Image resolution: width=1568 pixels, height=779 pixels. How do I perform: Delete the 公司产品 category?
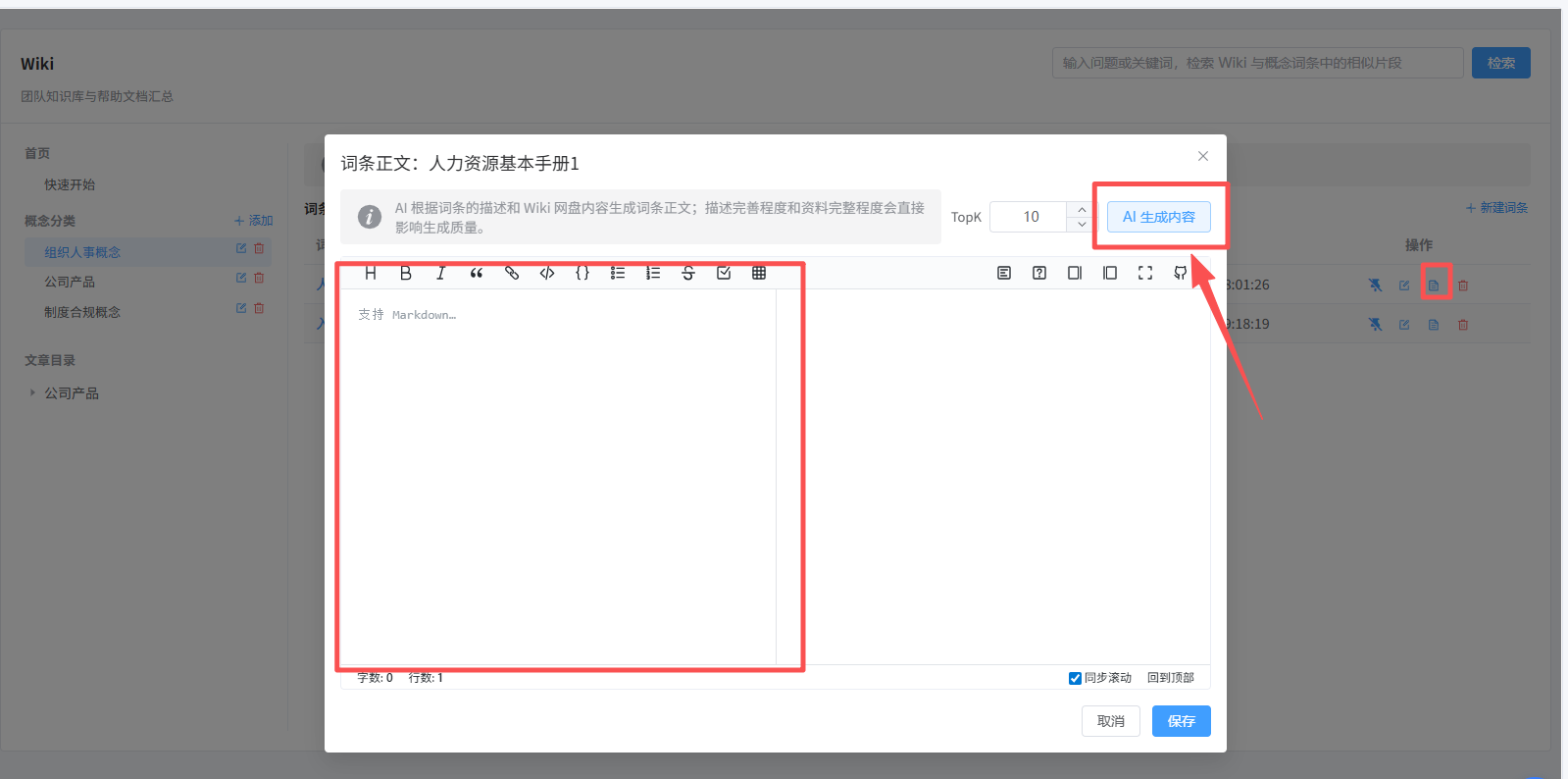(259, 279)
